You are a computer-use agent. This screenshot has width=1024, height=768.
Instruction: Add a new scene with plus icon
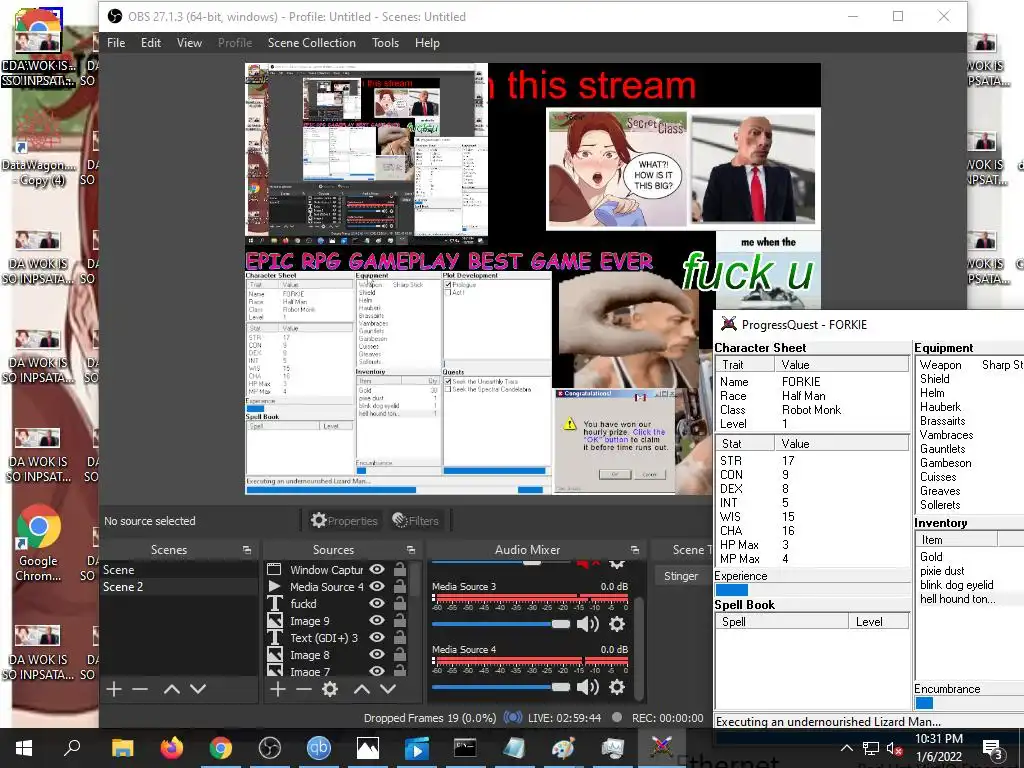coord(114,689)
